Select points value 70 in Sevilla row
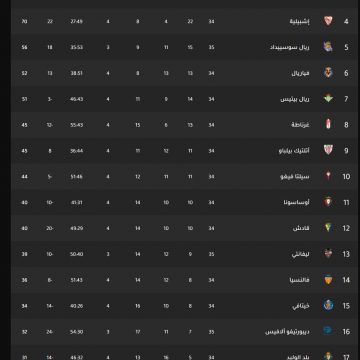Viewport: 360px width, 360px height. pos(24,21)
